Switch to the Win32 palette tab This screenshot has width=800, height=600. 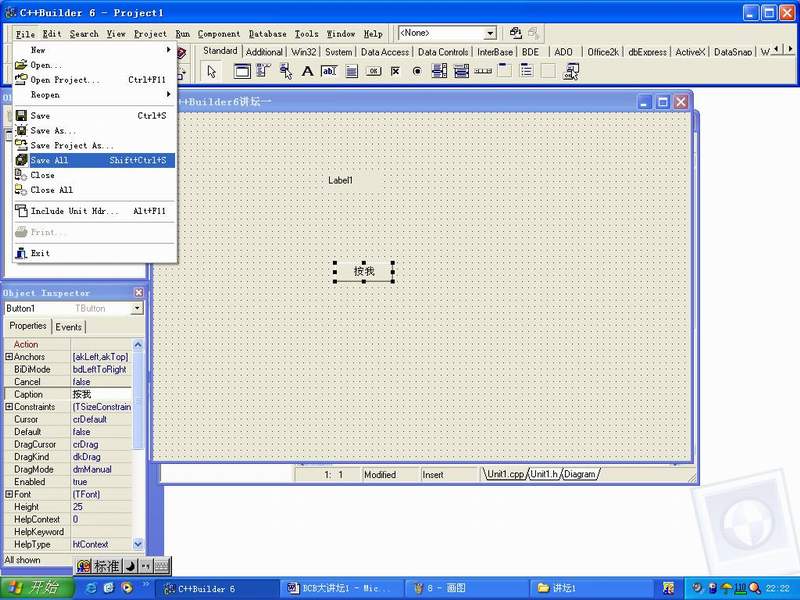coord(304,52)
